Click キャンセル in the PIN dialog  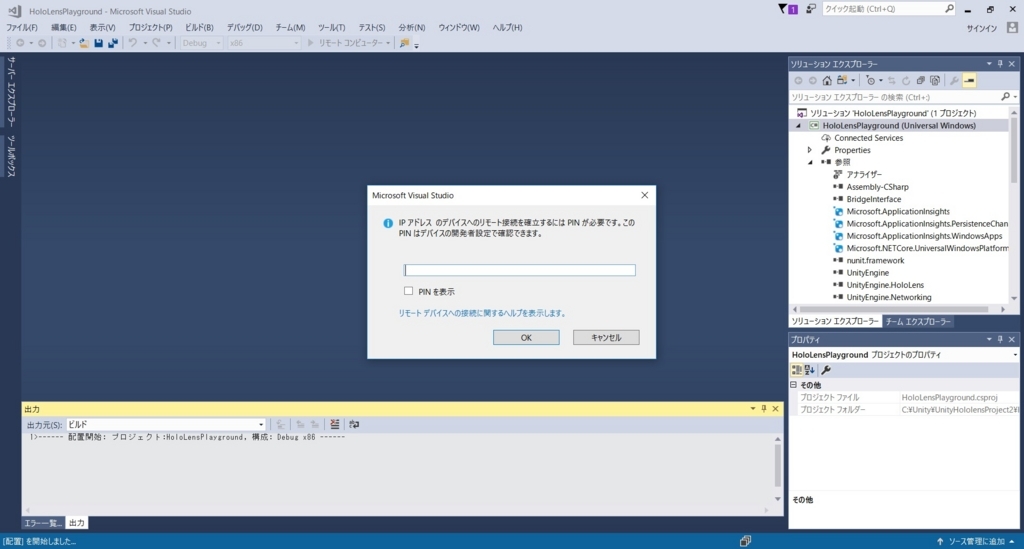606,337
